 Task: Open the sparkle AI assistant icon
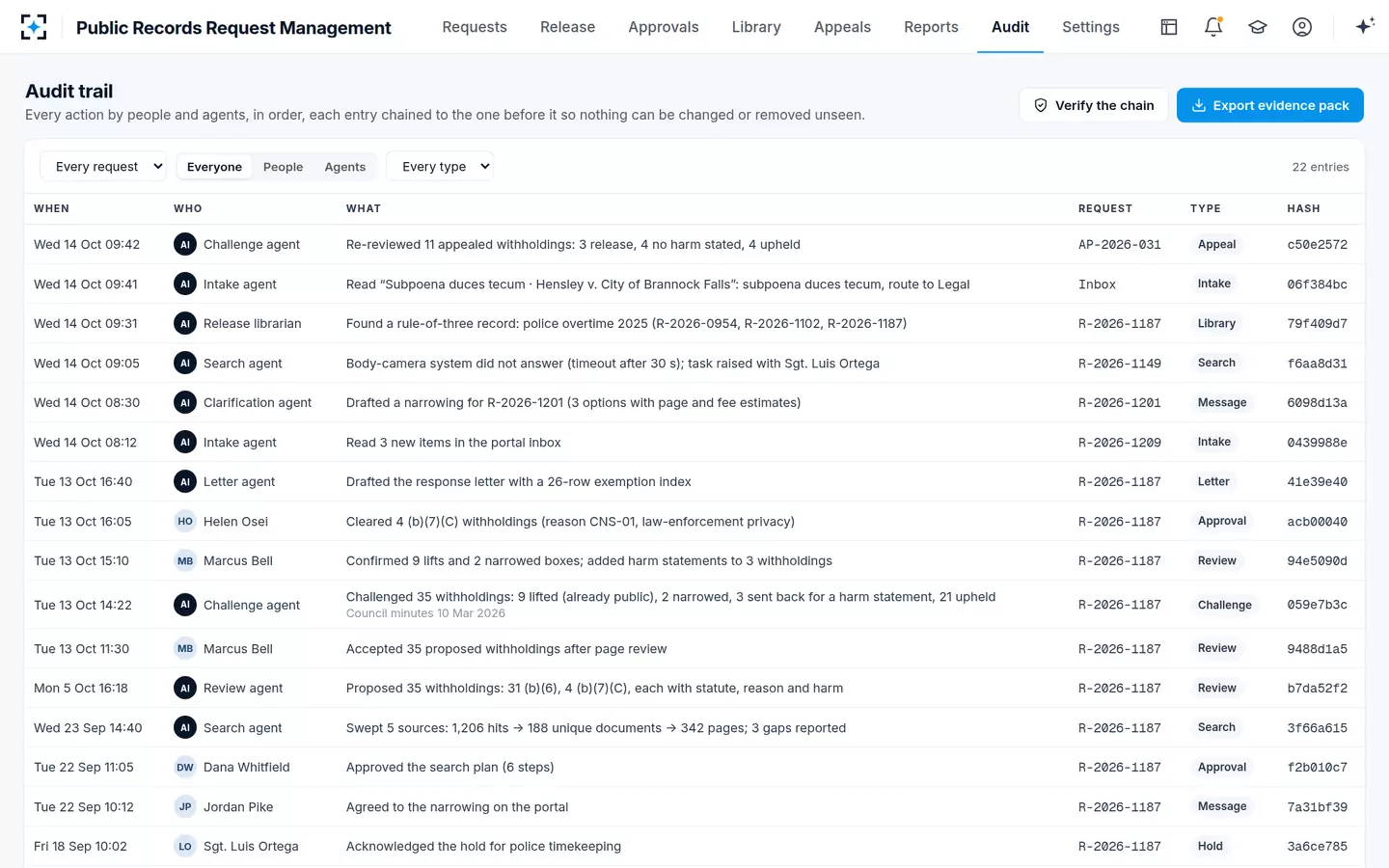[1364, 27]
